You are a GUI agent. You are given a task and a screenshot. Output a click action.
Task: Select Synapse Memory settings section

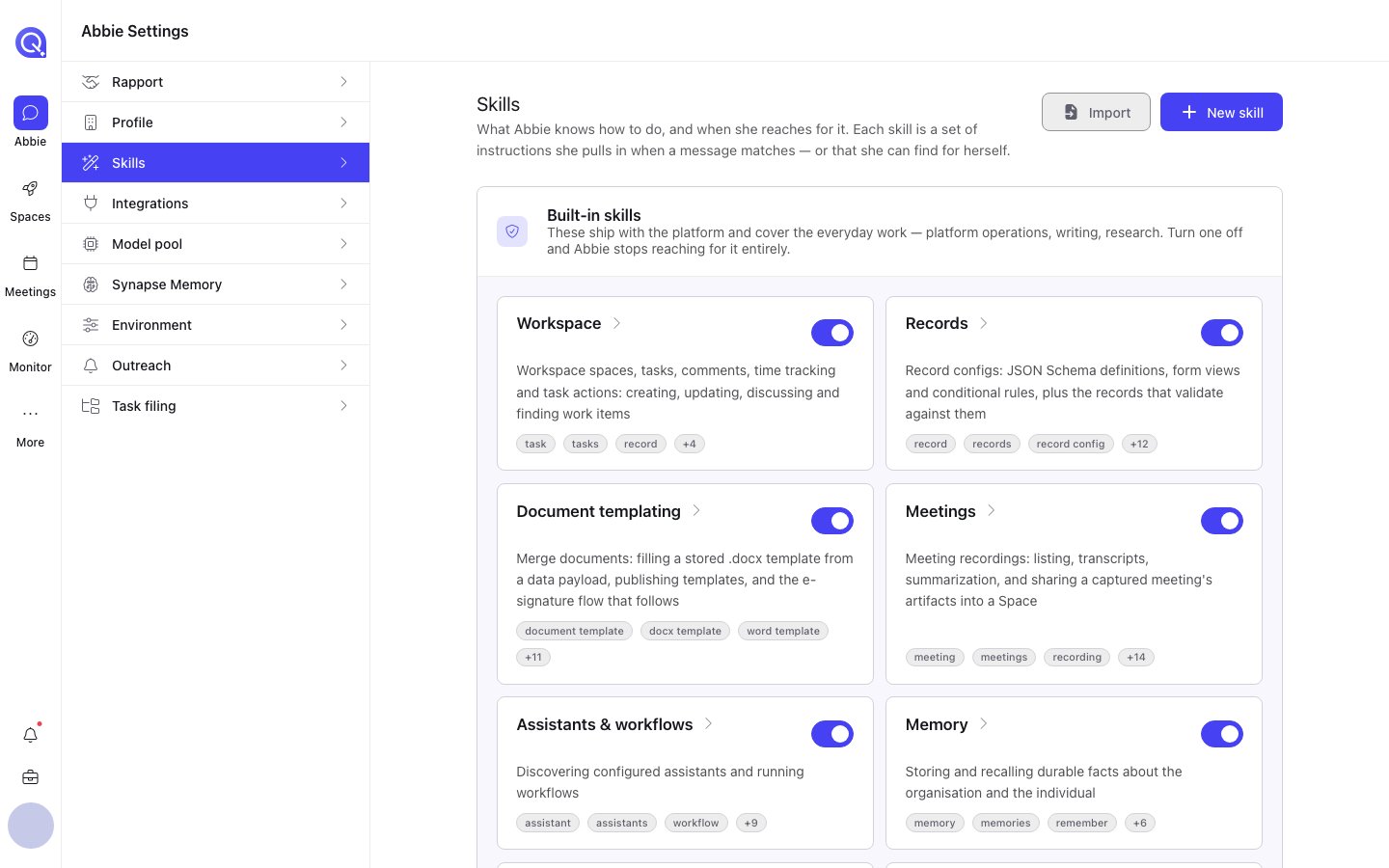click(x=215, y=285)
